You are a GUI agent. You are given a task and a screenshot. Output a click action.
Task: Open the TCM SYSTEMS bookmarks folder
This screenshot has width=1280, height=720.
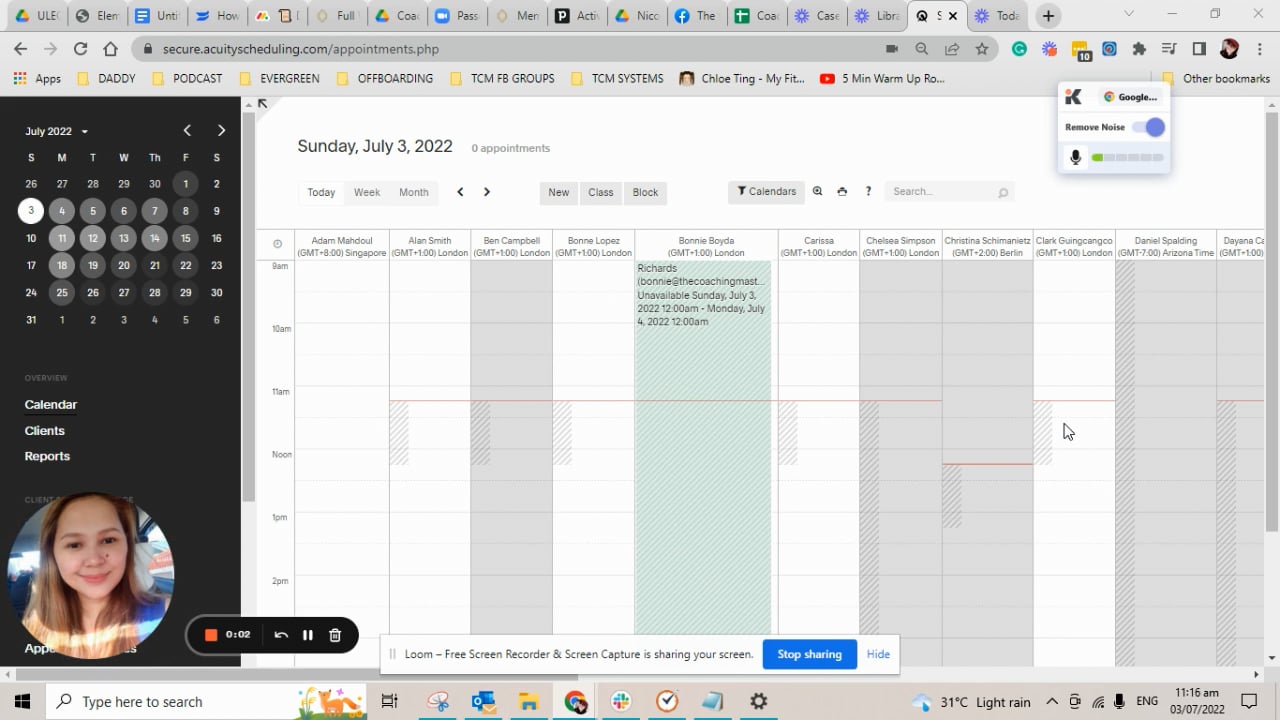click(x=616, y=78)
